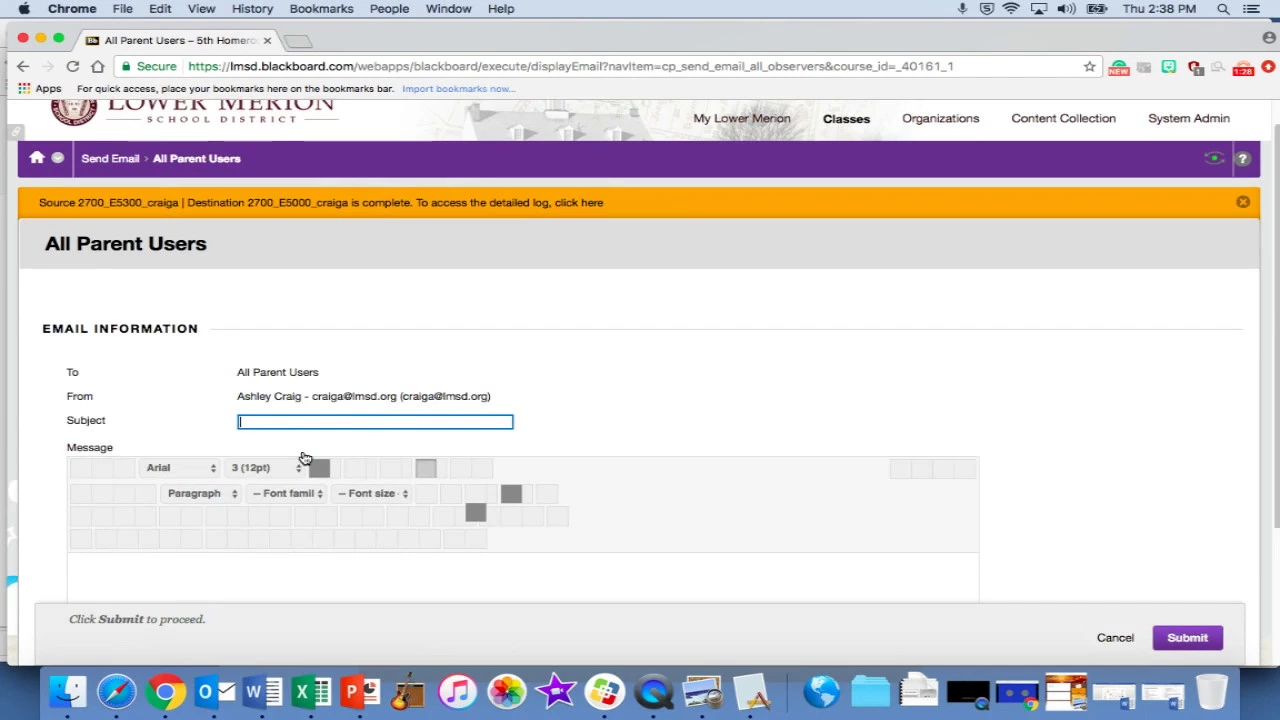Open Notification Center icon
Viewport: 1280px width, 720px height.
pos(1252,9)
